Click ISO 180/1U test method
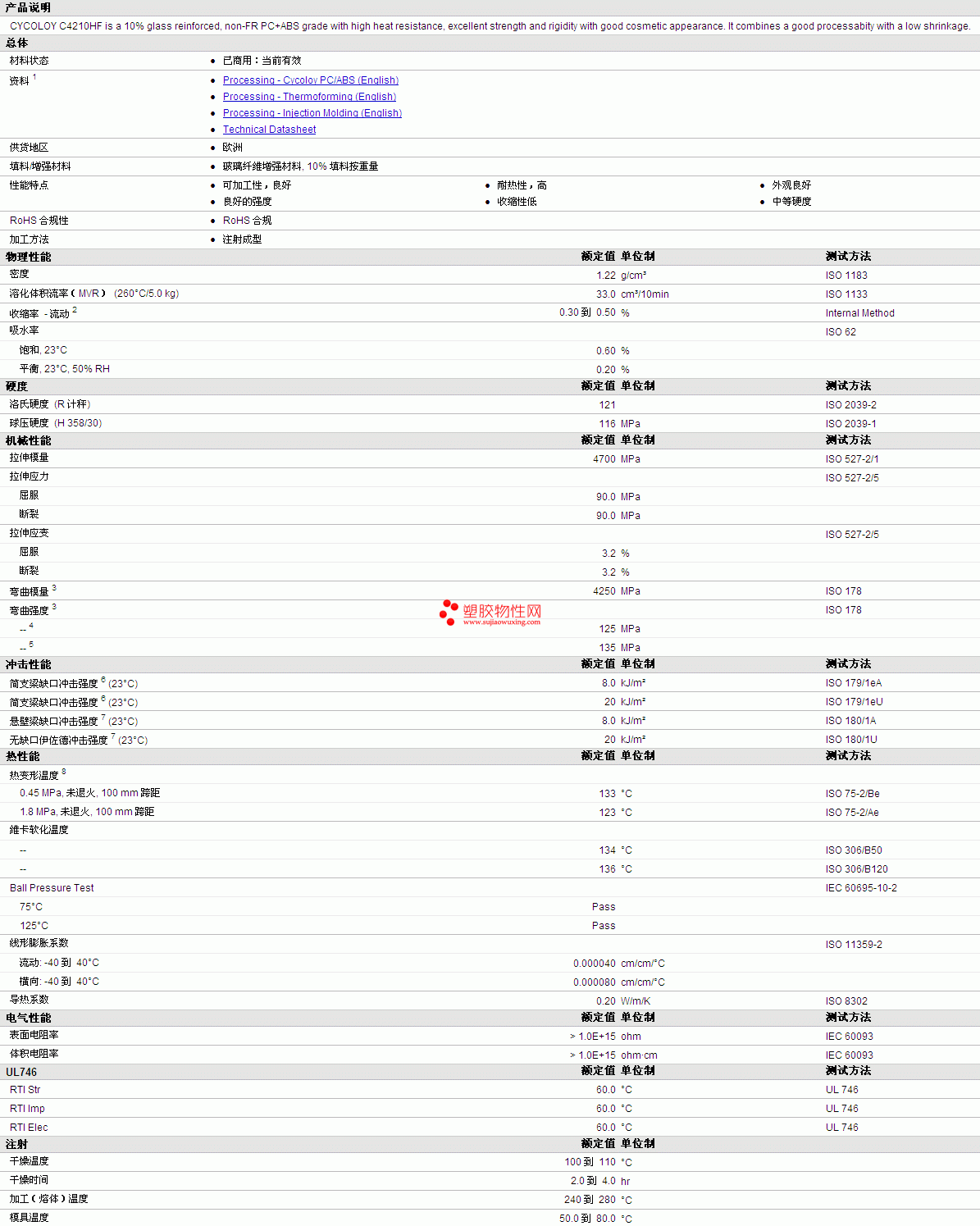 (851, 740)
